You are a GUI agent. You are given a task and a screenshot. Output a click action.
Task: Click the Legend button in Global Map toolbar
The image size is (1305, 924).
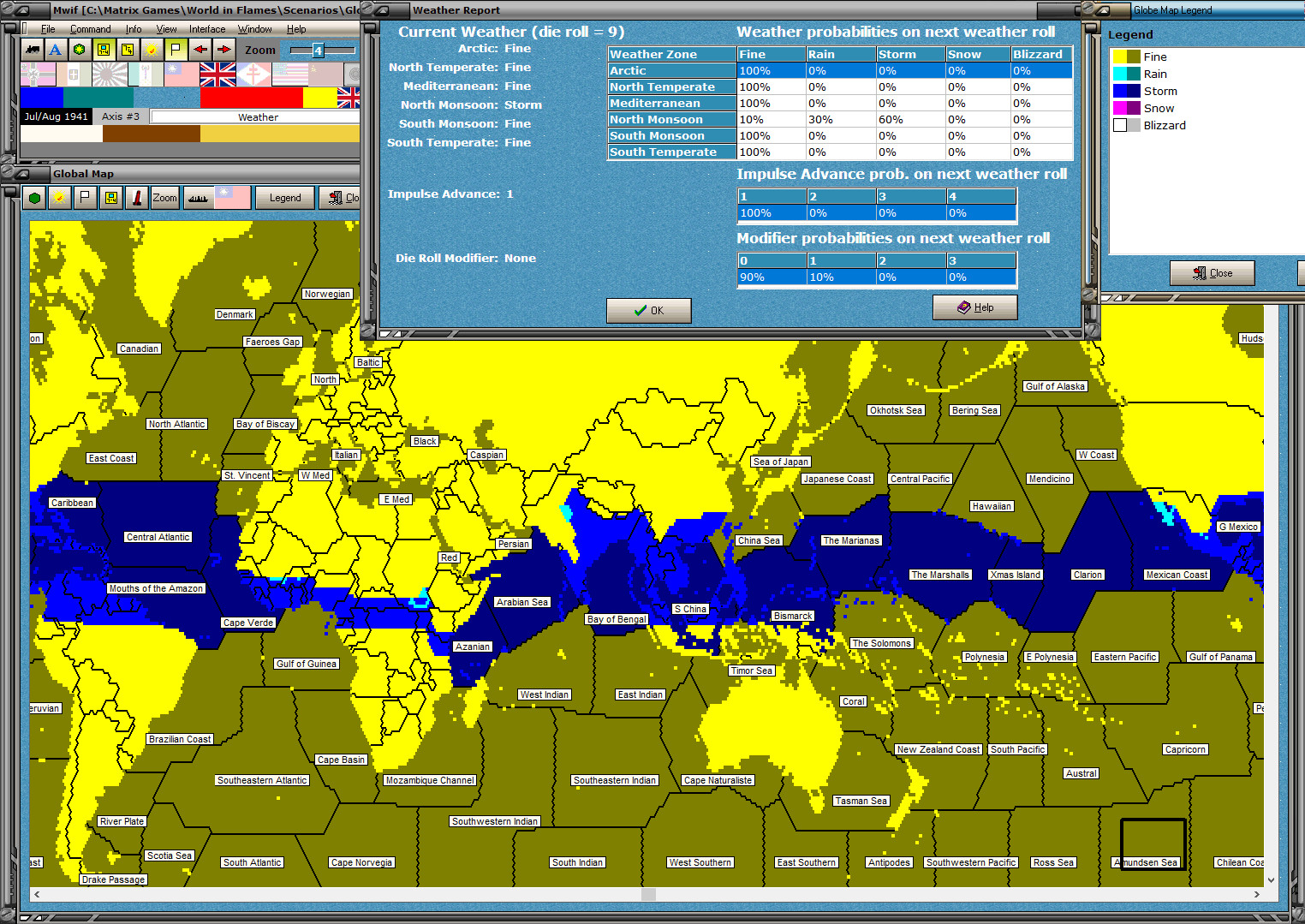pyautogui.click(x=285, y=198)
